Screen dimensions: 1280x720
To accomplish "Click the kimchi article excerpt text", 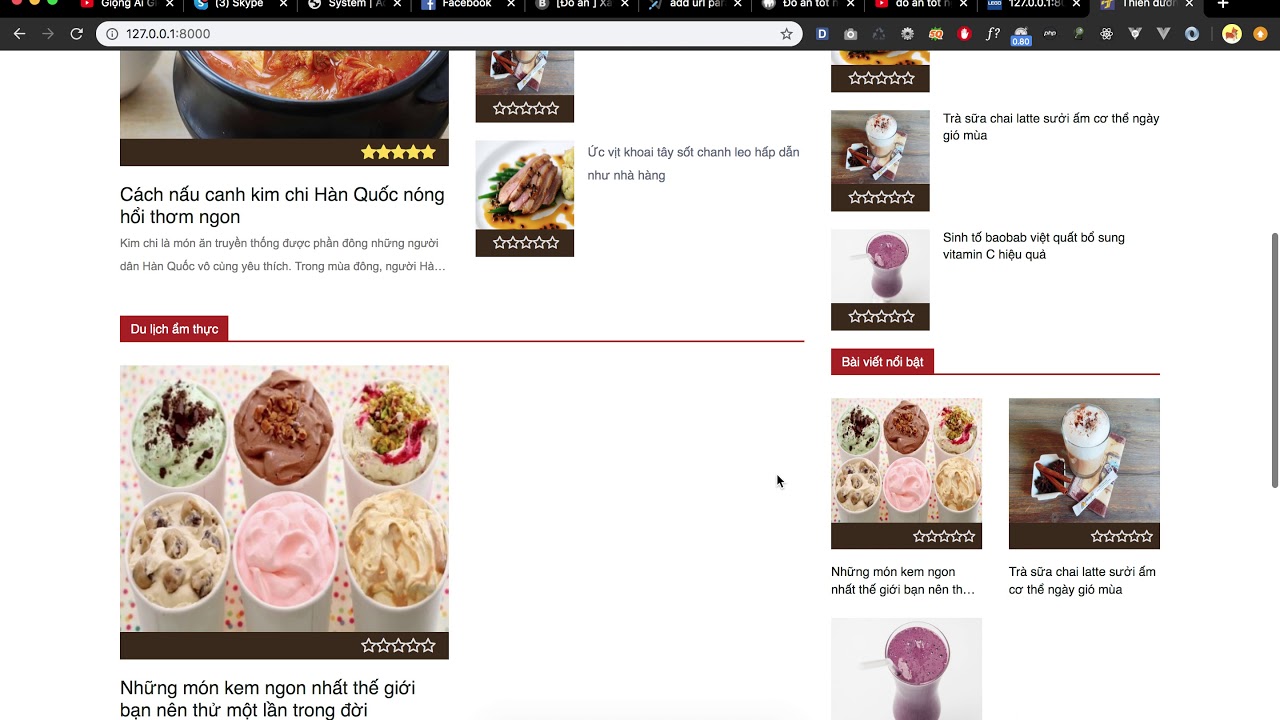I will pyautogui.click(x=283, y=255).
